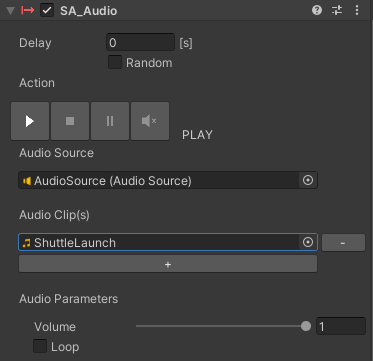The image size is (373, 361).
Task: Open the object picker for ShuttleLaunch clip
Action: coord(308,242)
